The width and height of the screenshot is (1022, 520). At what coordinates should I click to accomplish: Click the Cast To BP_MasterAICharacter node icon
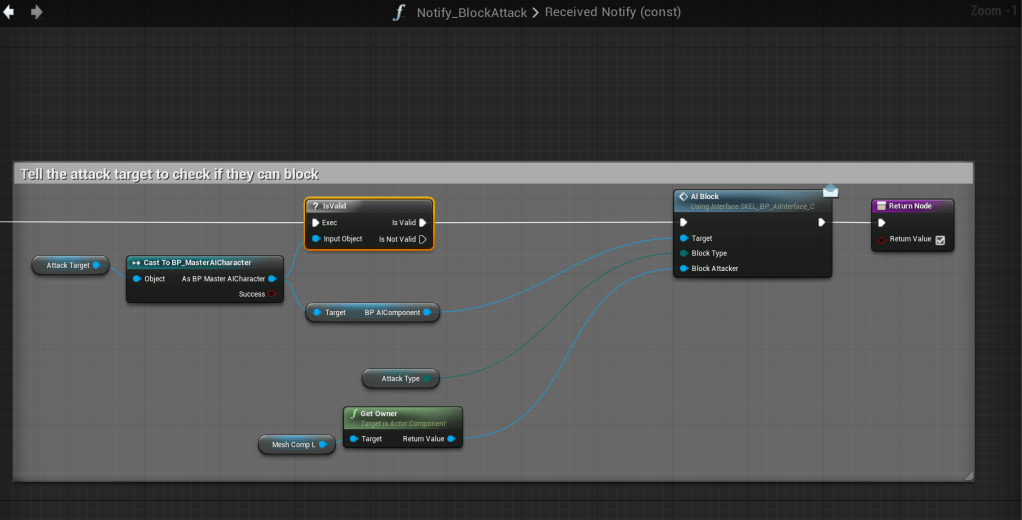[x=136, y=262]
